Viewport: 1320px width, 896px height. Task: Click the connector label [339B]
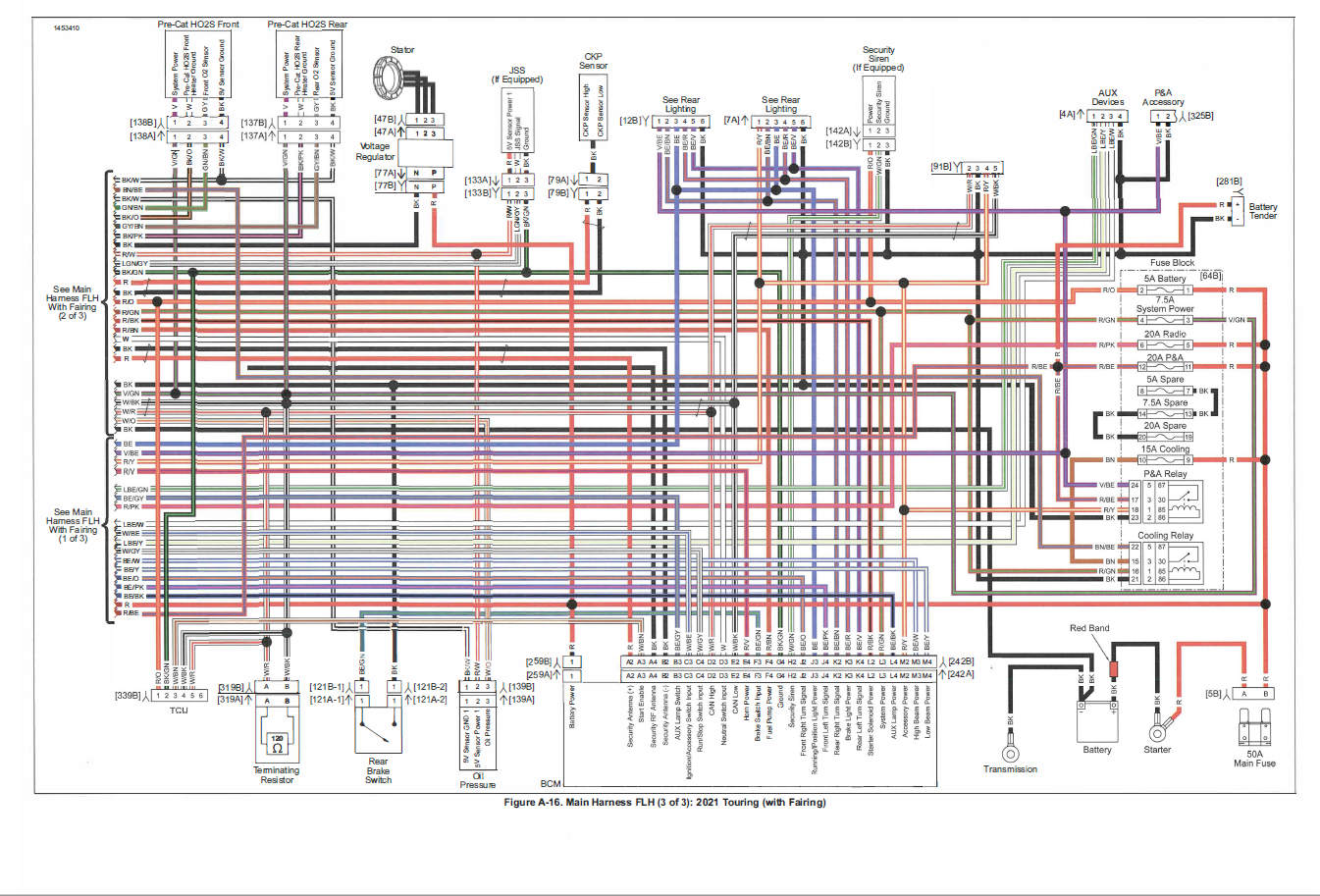coord(129,696)
